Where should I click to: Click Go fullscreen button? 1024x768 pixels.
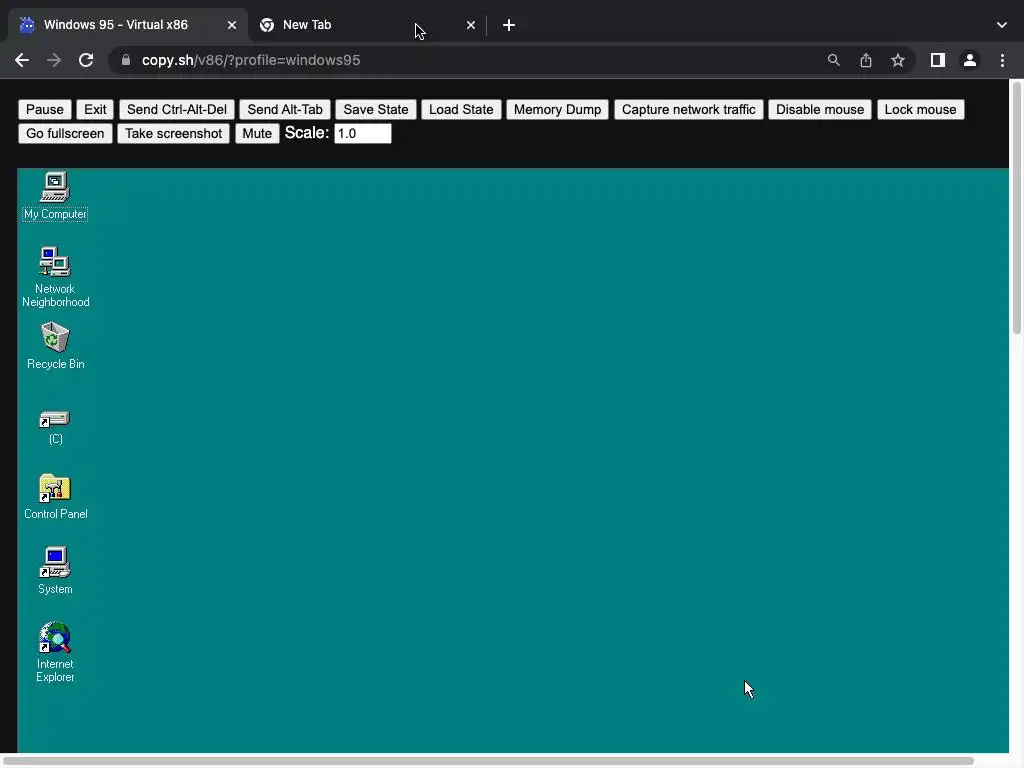click(65, 134)
